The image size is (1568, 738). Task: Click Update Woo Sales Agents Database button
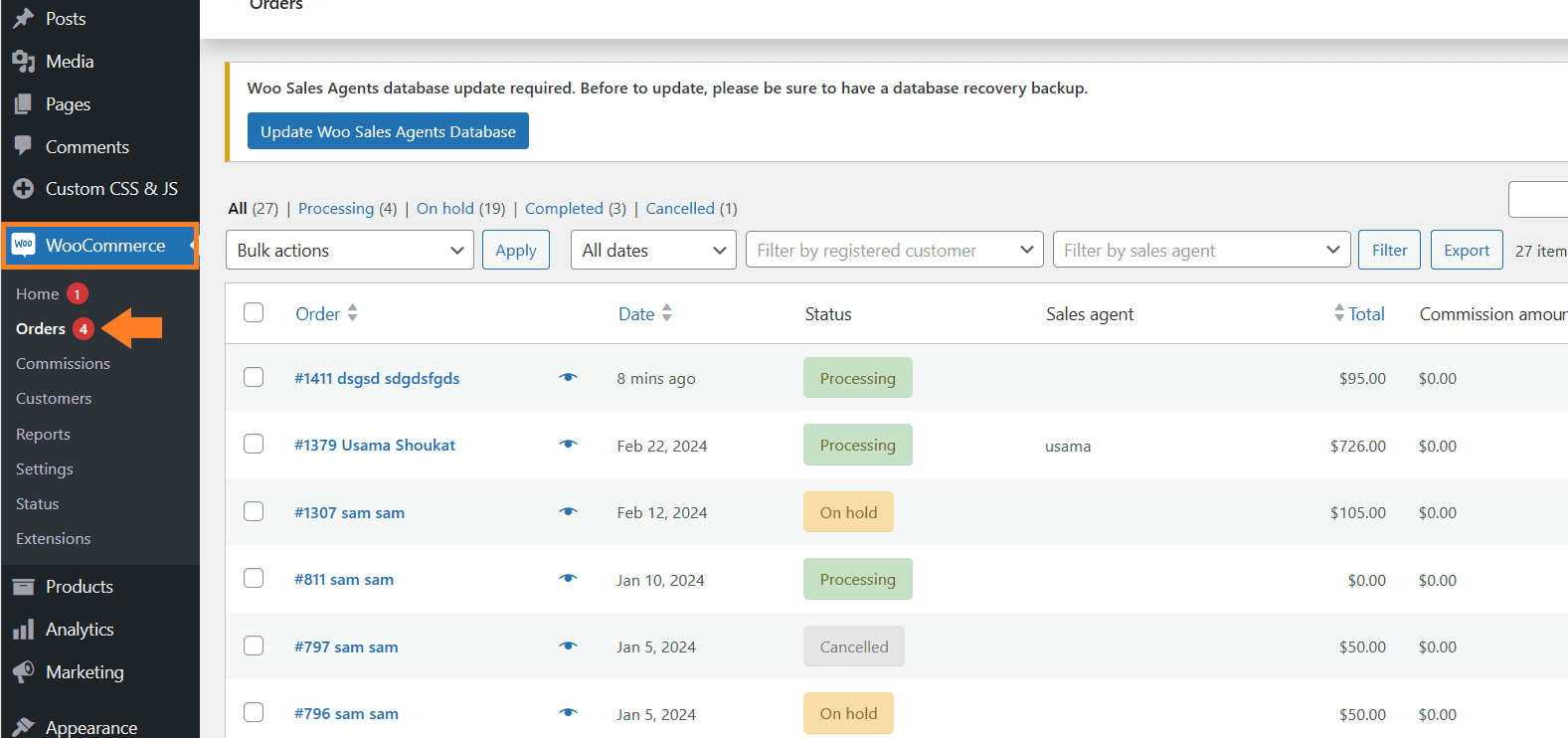click(x=388, y=131)
